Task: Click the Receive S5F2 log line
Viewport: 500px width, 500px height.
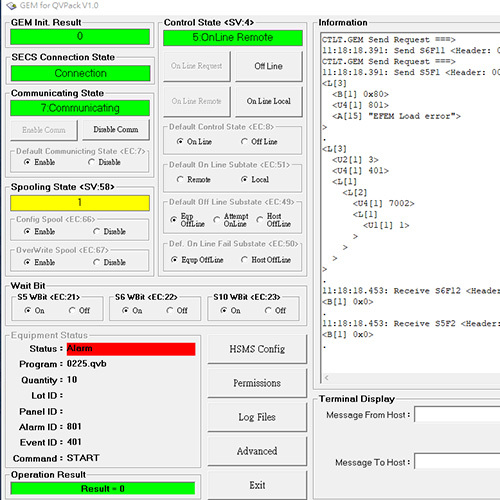Action: click(x=411, y=323)
